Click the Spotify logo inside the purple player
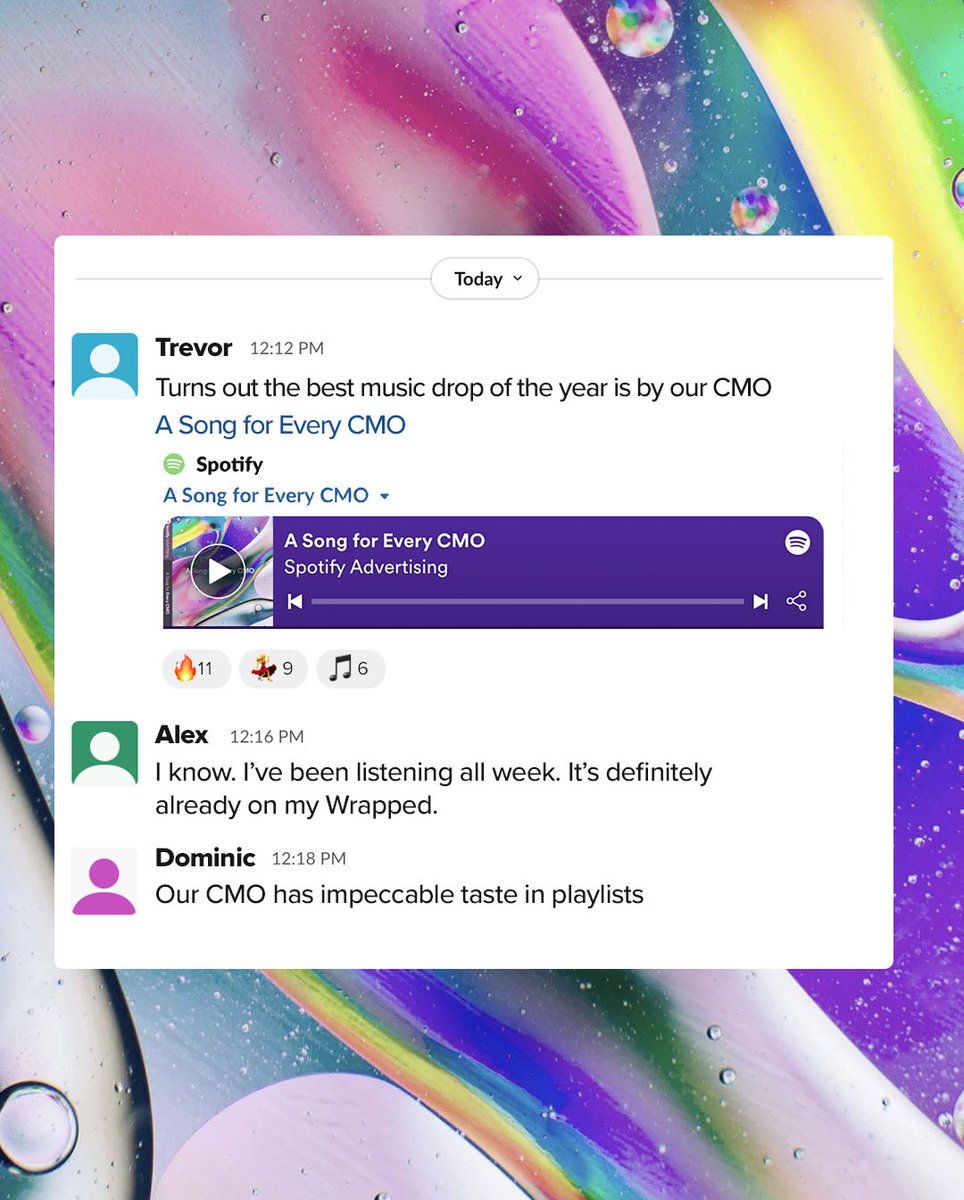 (x=797, y=542)
